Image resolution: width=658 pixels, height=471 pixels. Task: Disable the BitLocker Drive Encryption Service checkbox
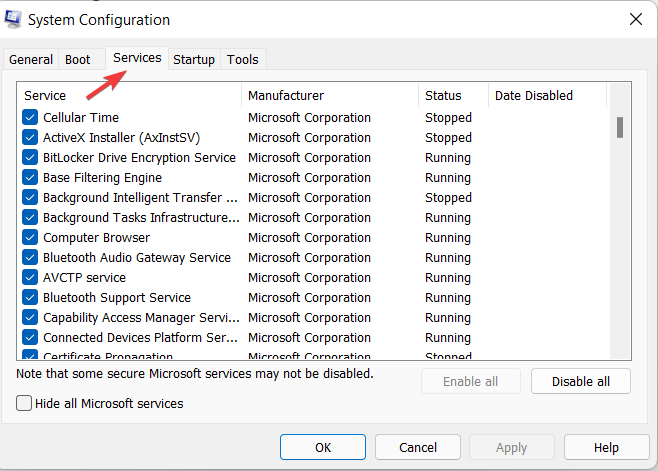click(30, 158)
